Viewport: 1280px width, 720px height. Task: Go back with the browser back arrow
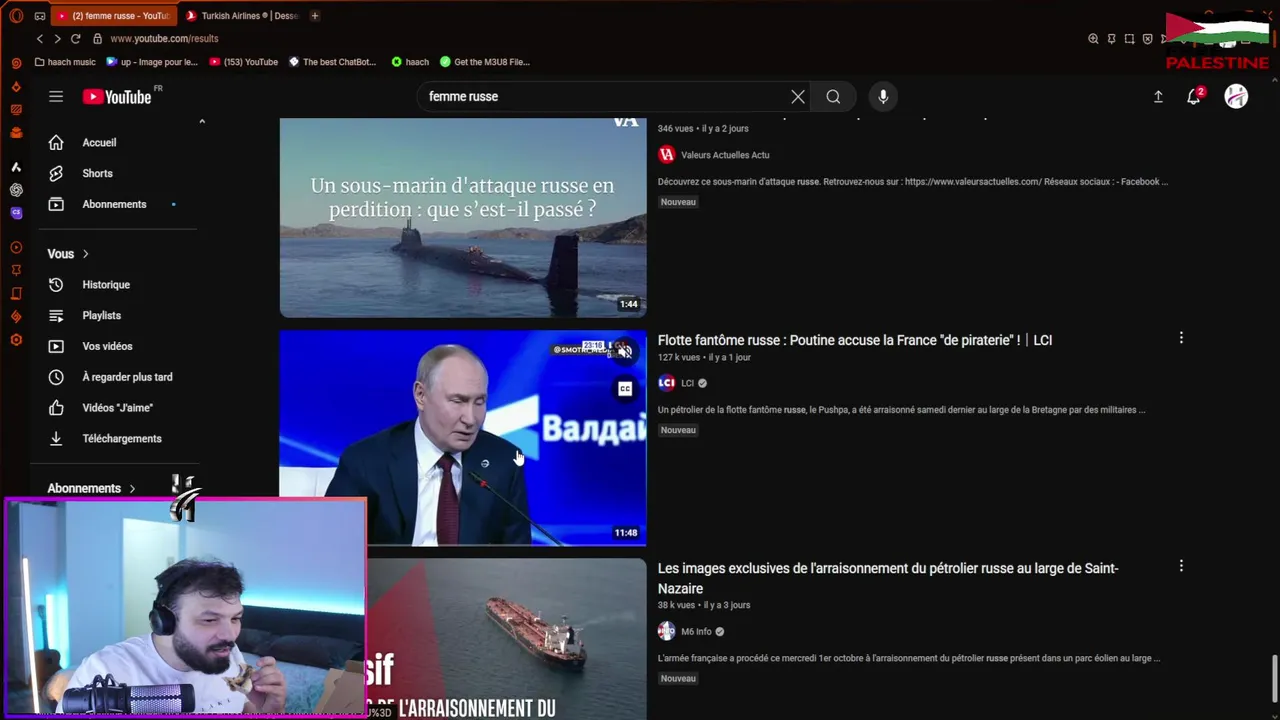tap(40, 38)
